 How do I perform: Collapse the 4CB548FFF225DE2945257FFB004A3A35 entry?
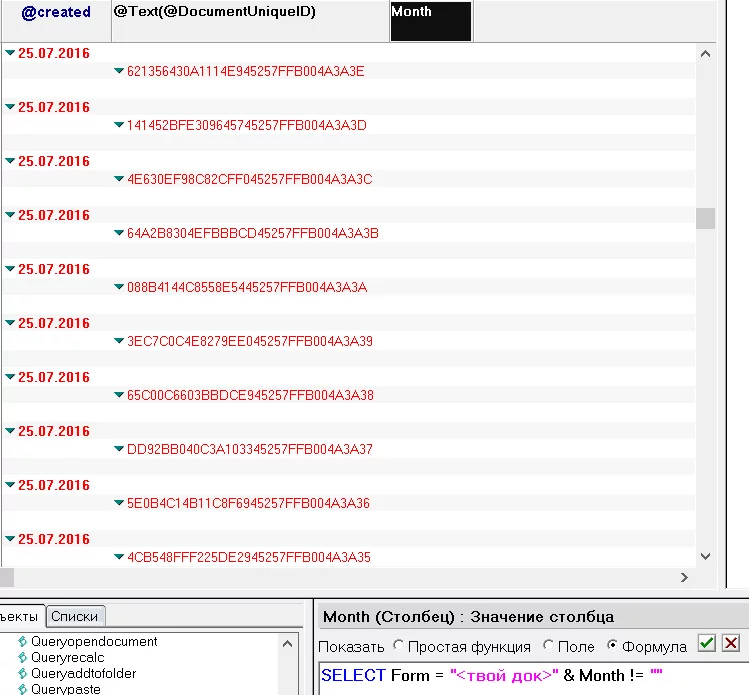coord(119,557)
